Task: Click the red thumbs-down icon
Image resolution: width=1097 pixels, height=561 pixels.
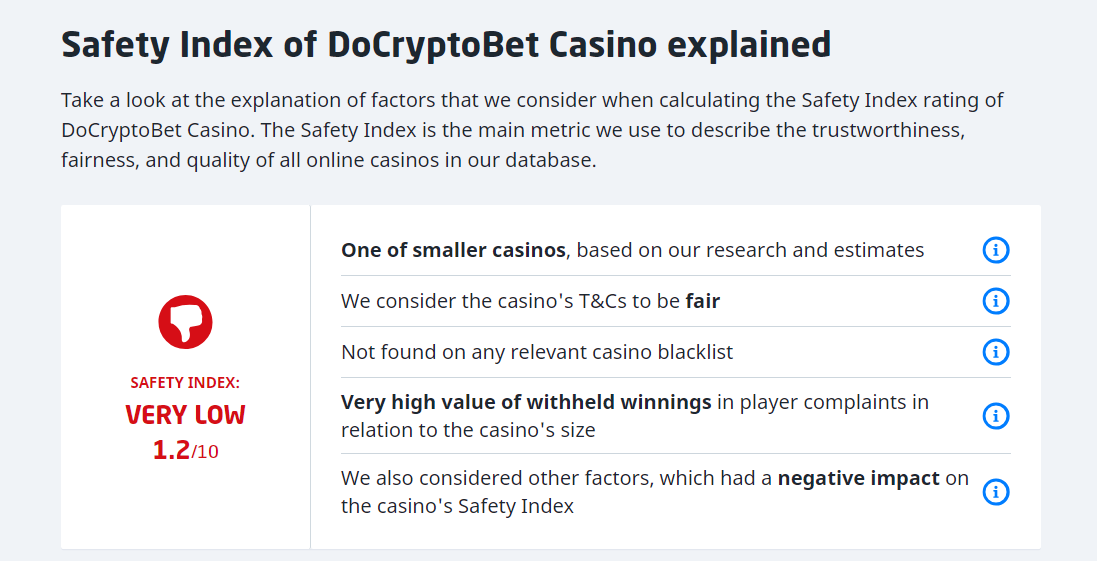Action: [x=185, y=322]
